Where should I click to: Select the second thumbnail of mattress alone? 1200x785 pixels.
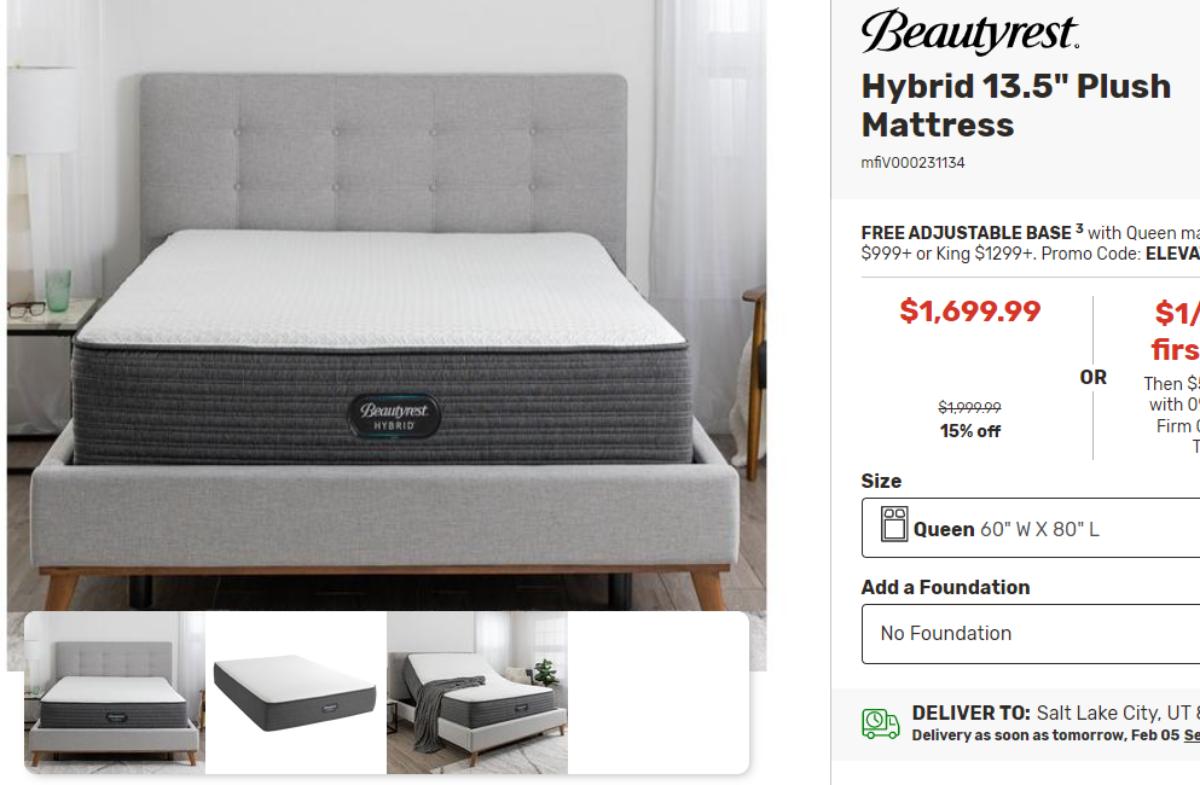point(296,693)
